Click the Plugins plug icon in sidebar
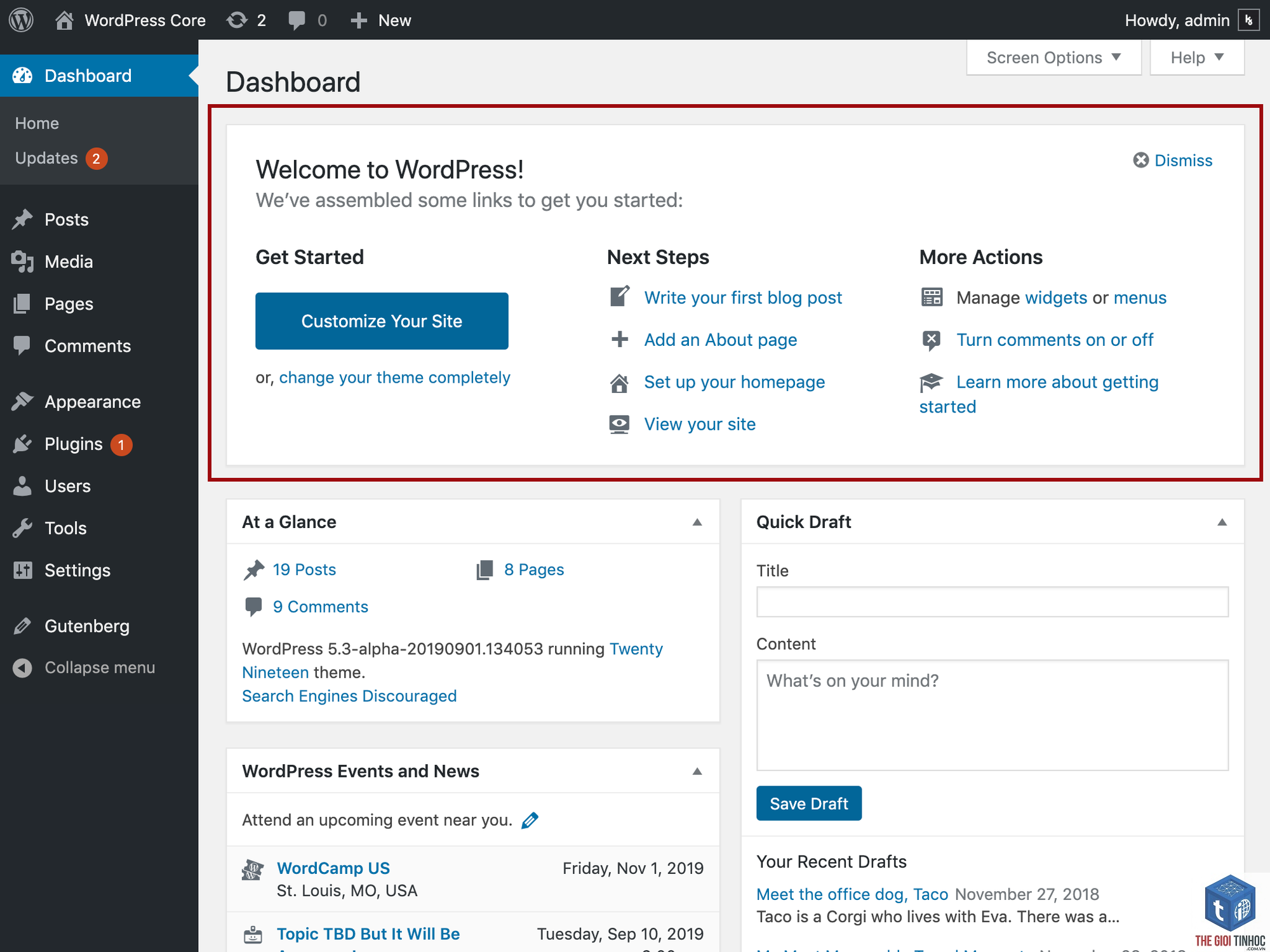The image size is (1270, 952). [22, 444]
